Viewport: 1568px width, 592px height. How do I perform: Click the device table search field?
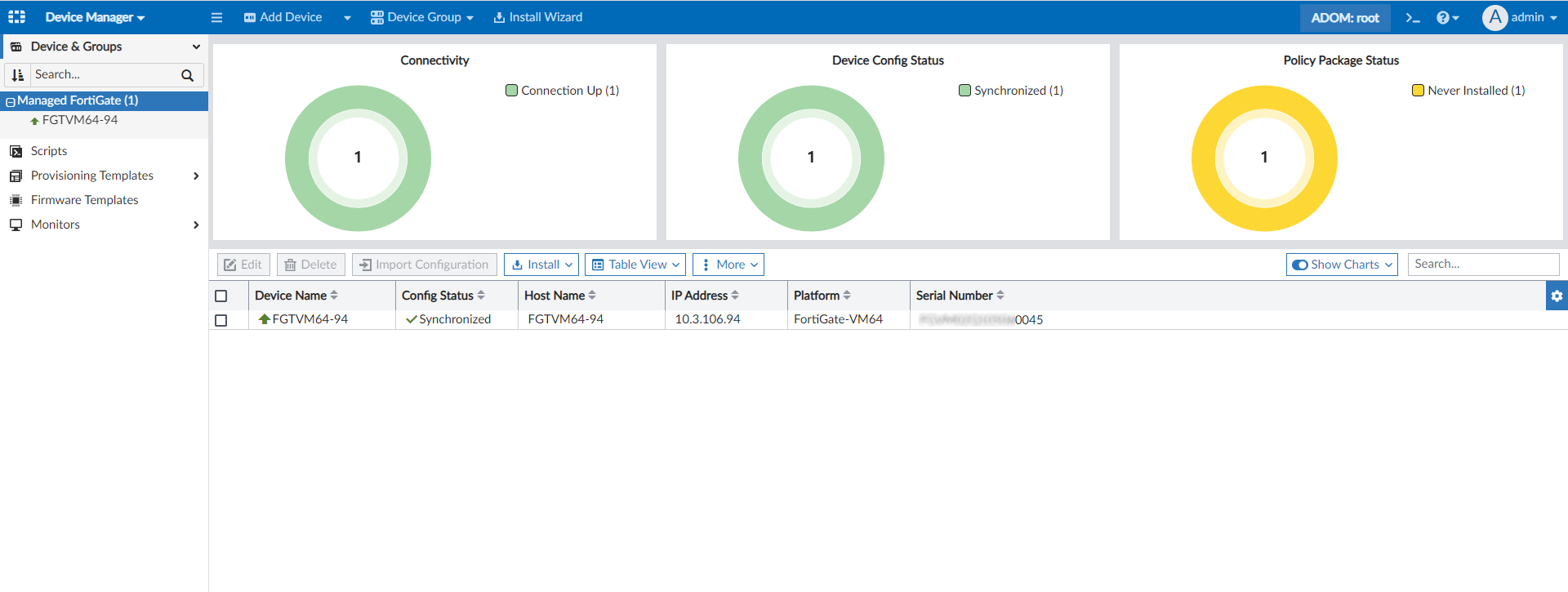coord(1482,264)
